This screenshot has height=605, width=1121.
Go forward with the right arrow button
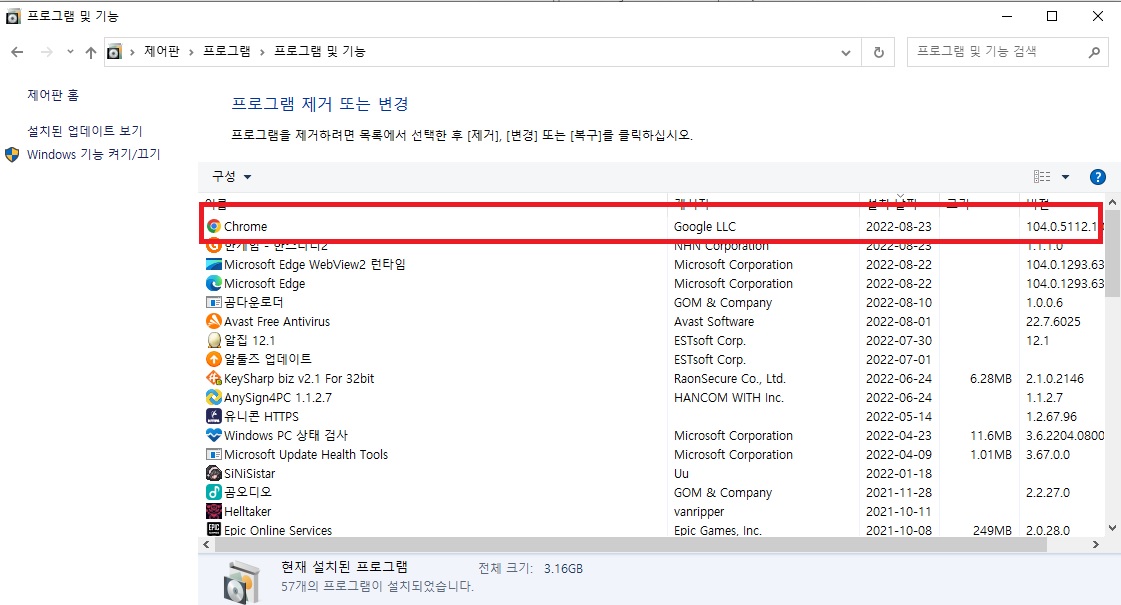[46, 51]
